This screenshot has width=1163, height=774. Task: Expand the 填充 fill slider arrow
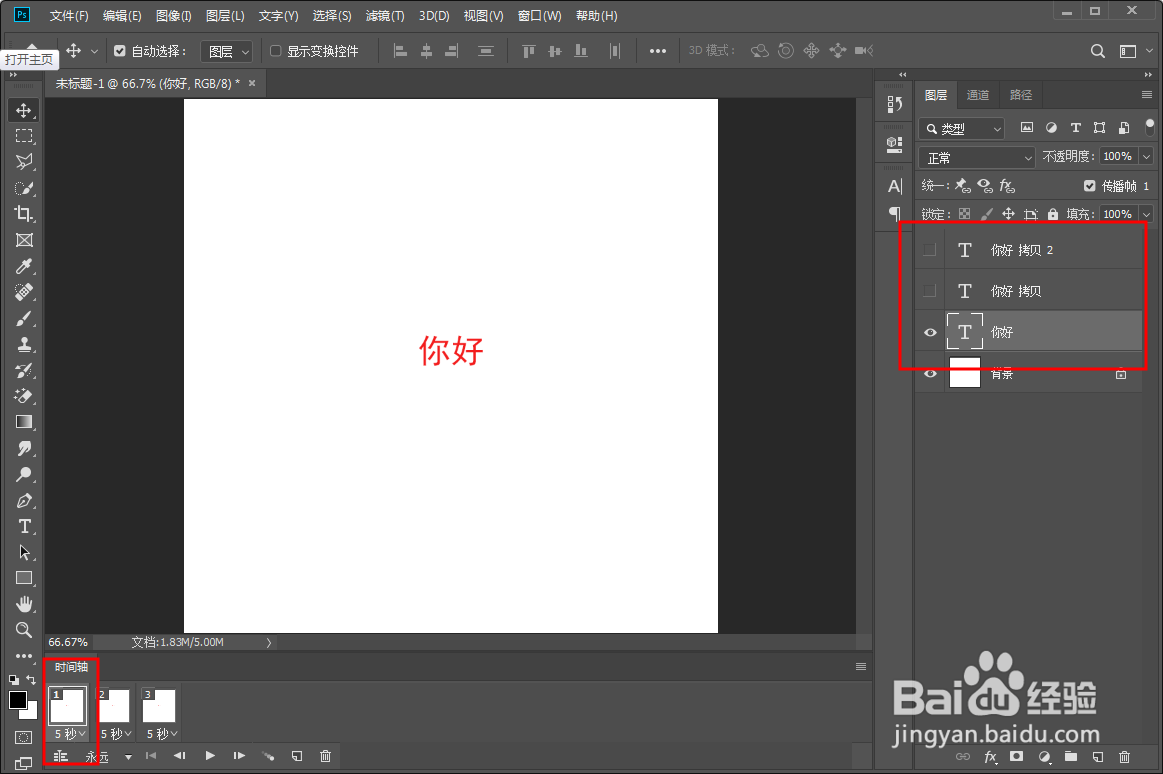point(1147,214)
